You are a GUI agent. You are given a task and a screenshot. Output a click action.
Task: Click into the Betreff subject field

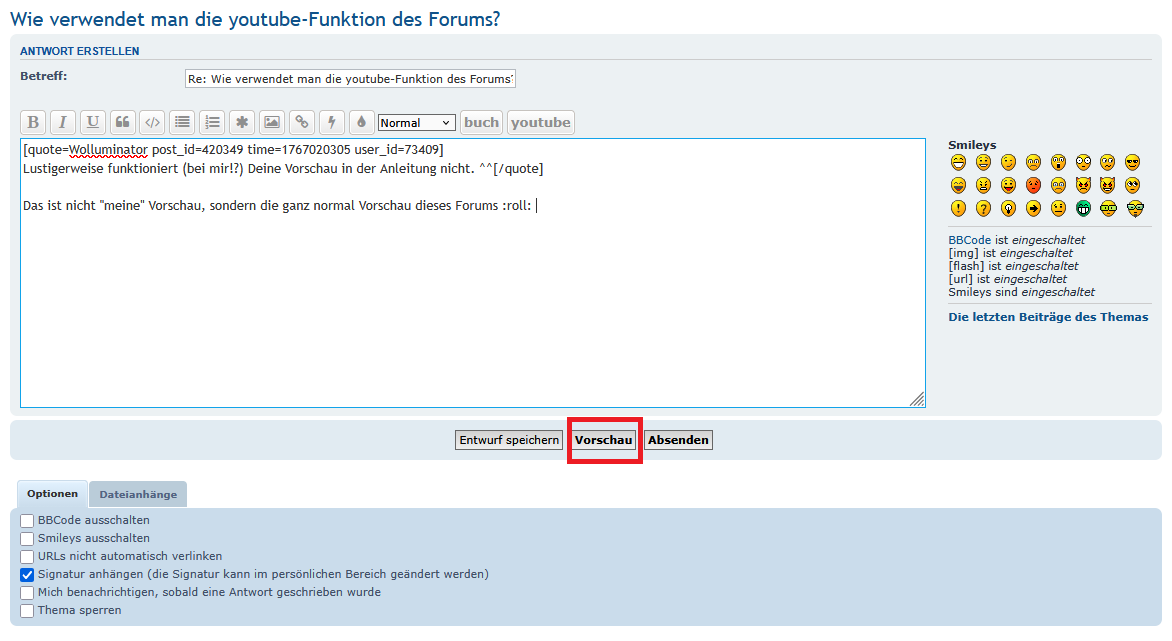tap(350, 79)
